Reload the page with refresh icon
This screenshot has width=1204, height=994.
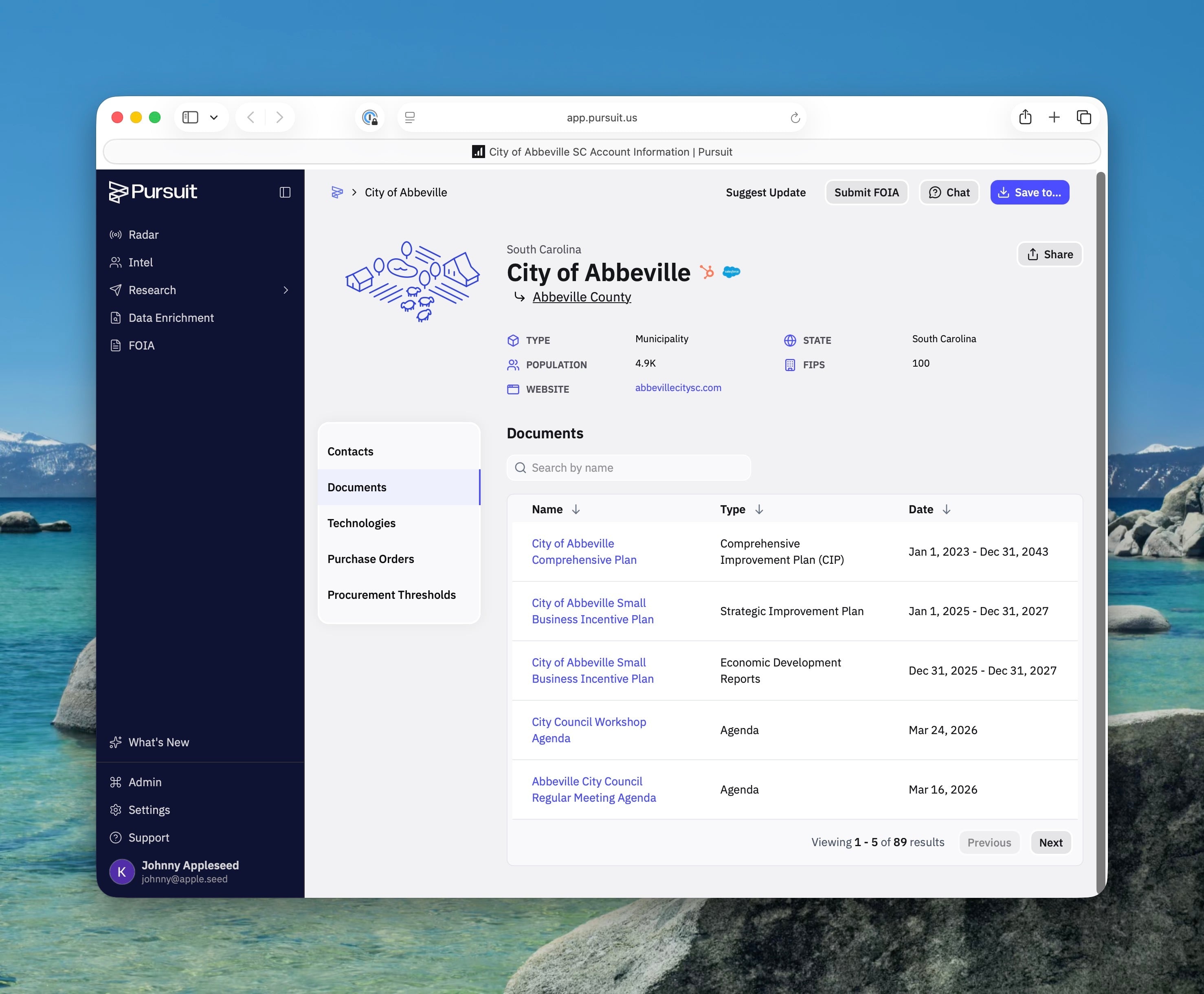[795, 118]
